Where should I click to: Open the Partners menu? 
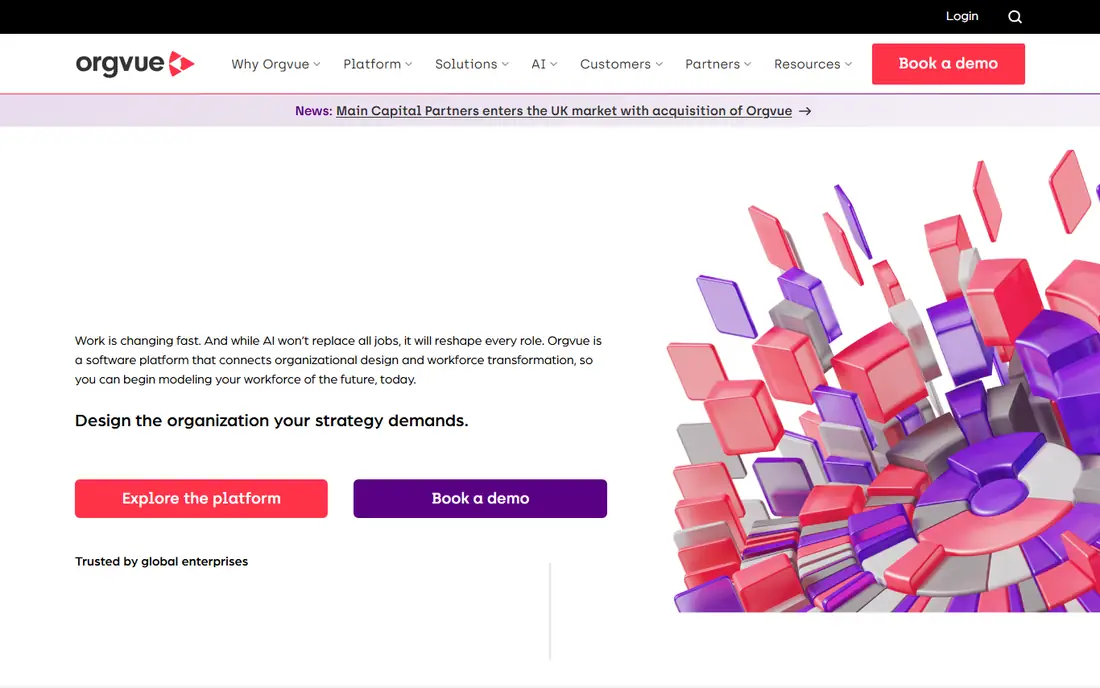tap(718, 64)
